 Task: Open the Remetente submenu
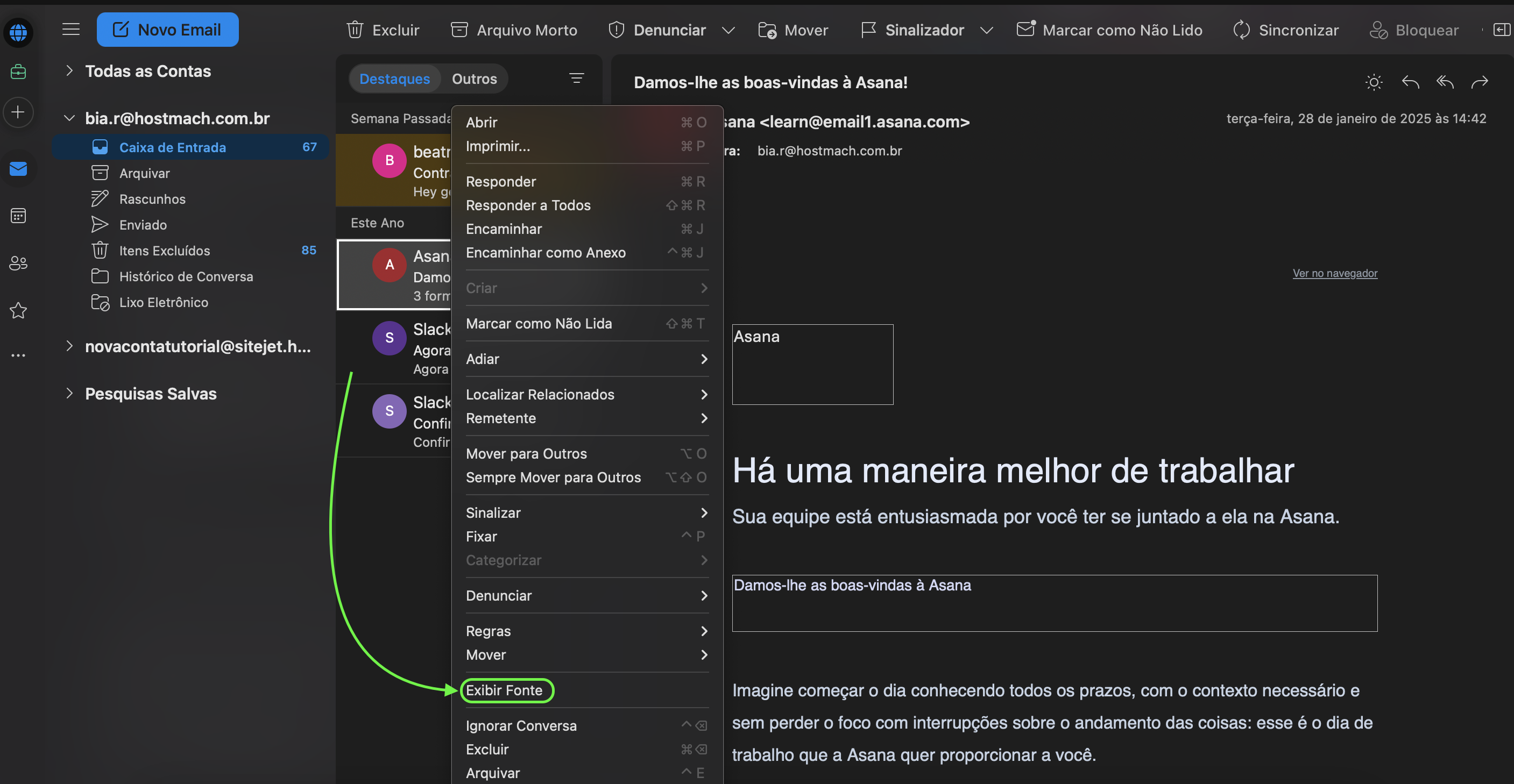click(586, 418)
